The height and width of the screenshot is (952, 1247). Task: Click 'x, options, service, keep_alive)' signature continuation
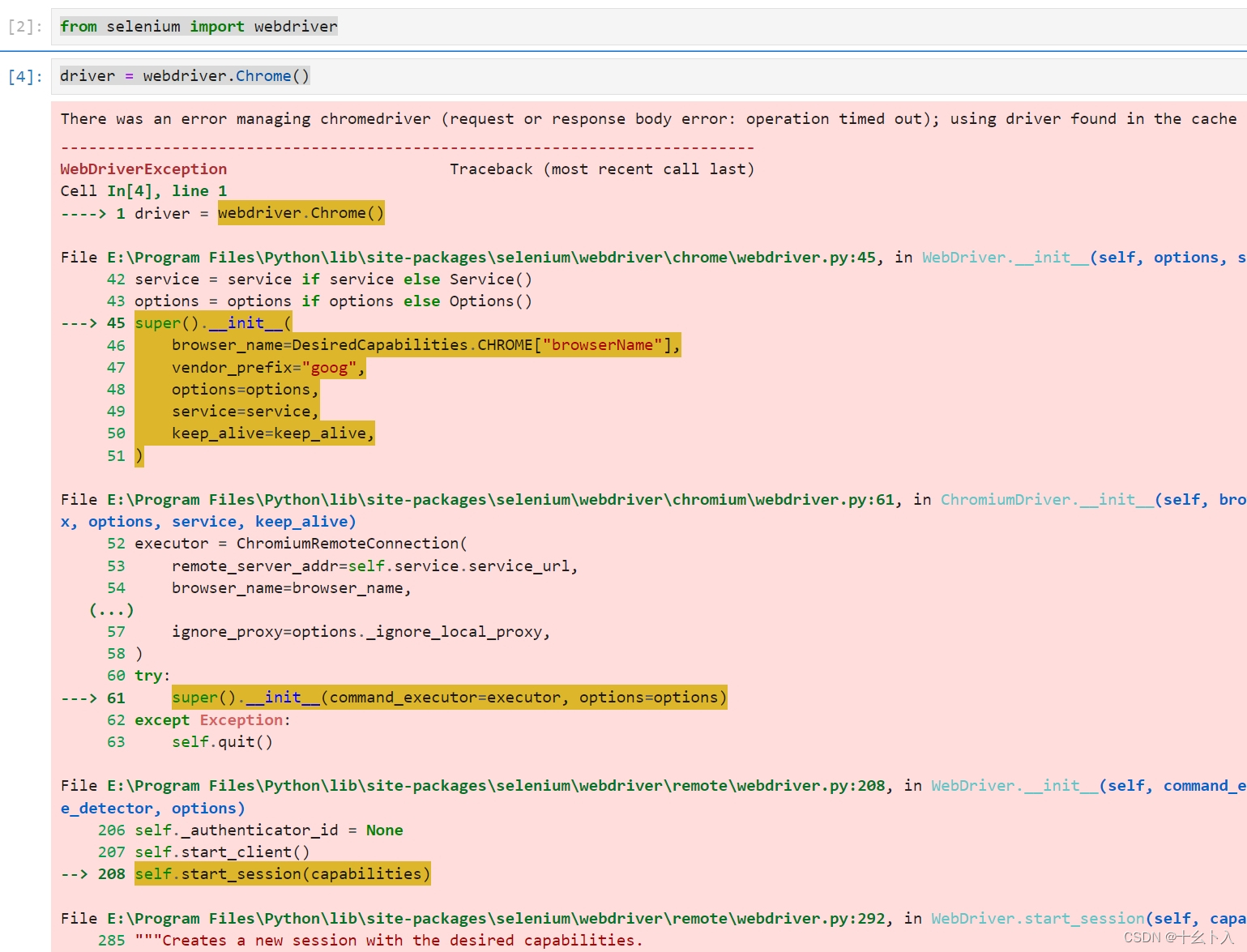[x=208, y=521]
